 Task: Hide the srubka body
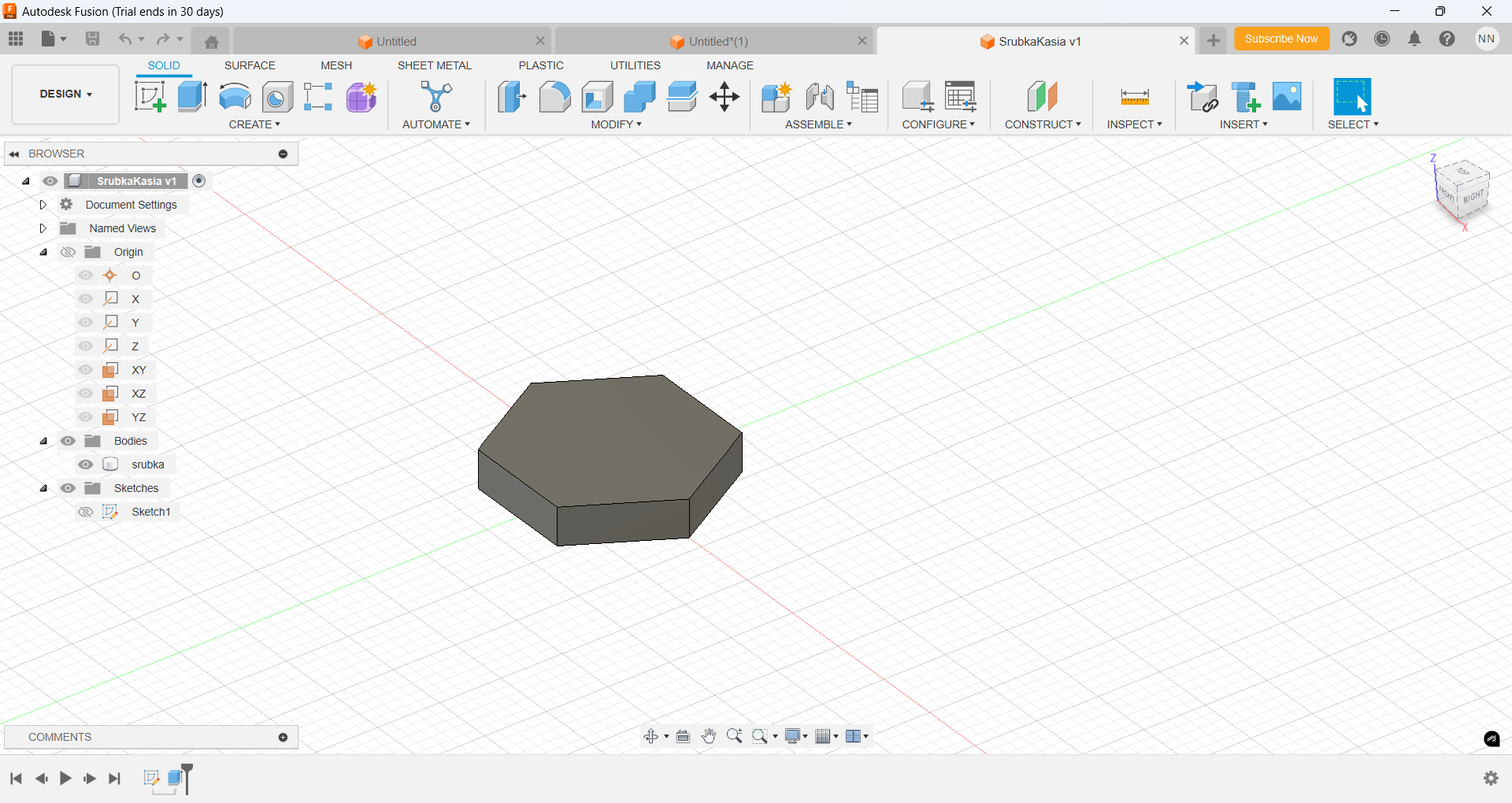(86, 464)
